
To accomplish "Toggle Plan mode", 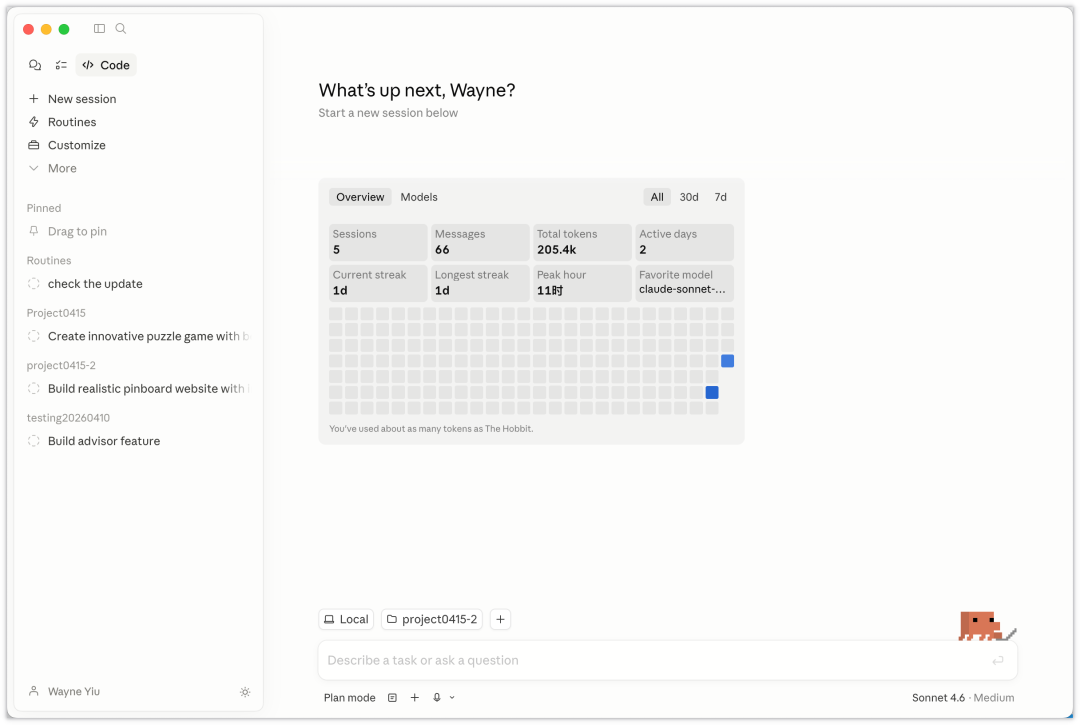I will coord(349,698).
